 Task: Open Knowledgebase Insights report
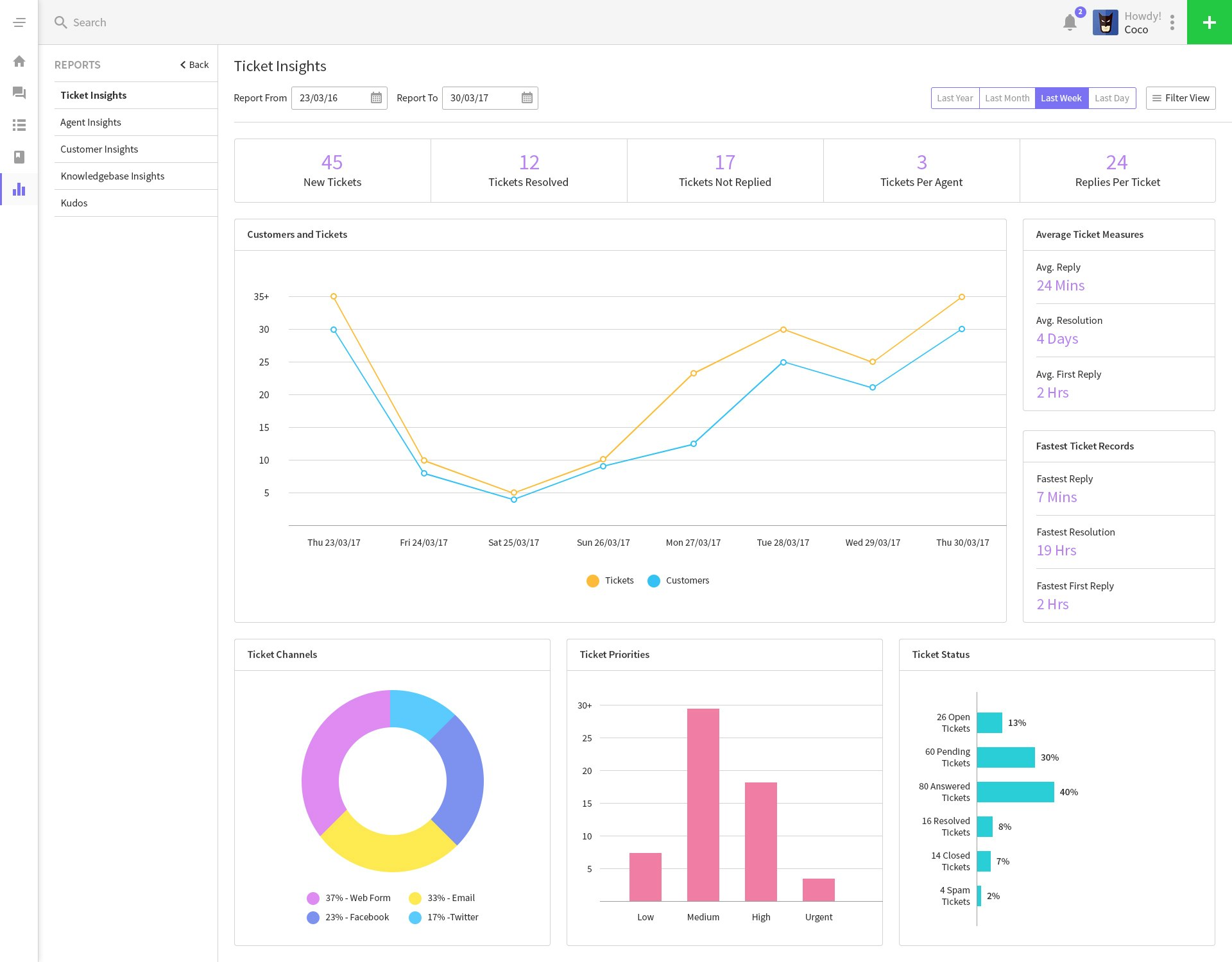click(112, 176)
